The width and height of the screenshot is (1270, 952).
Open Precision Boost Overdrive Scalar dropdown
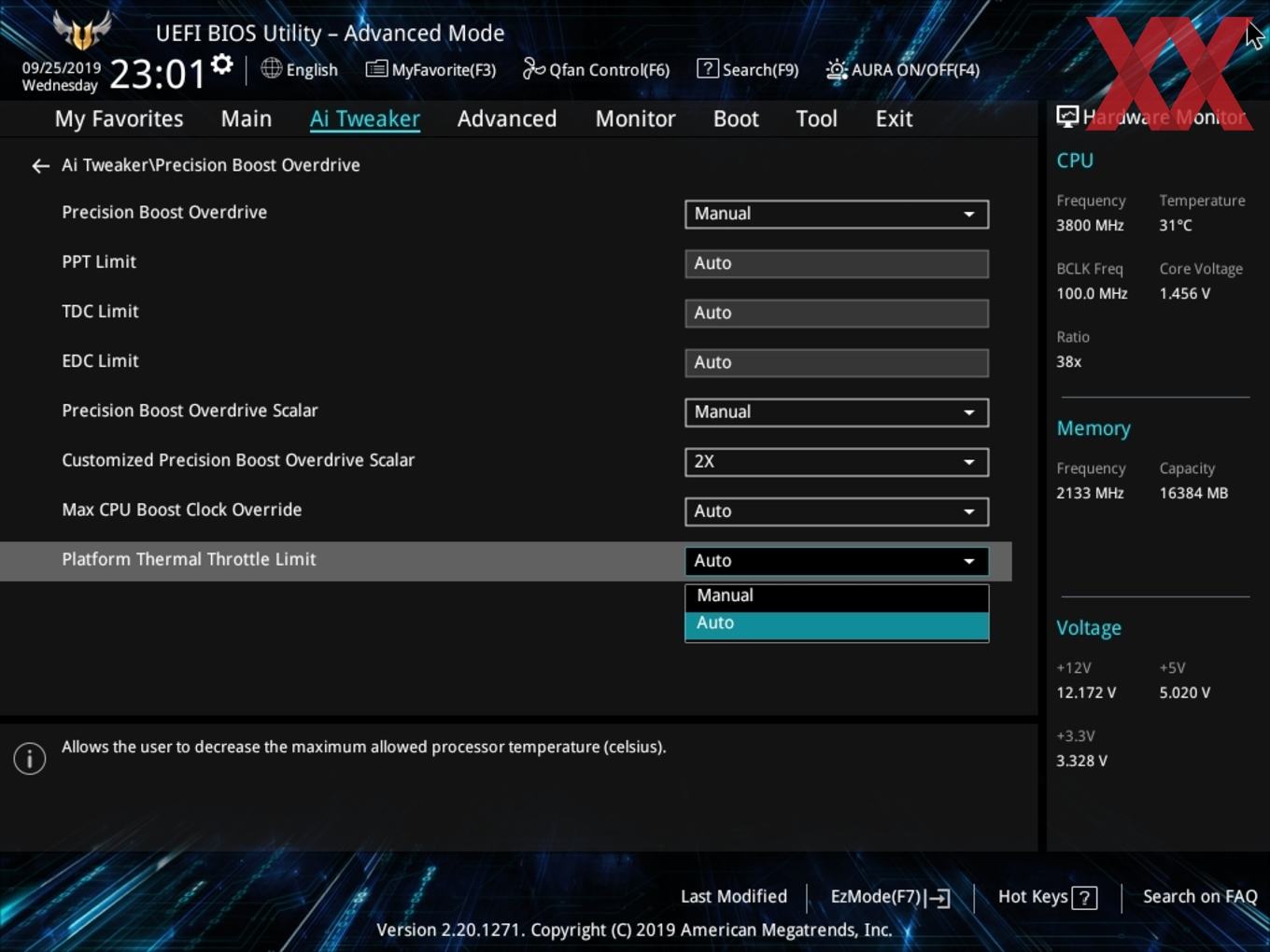pos(837,413)
